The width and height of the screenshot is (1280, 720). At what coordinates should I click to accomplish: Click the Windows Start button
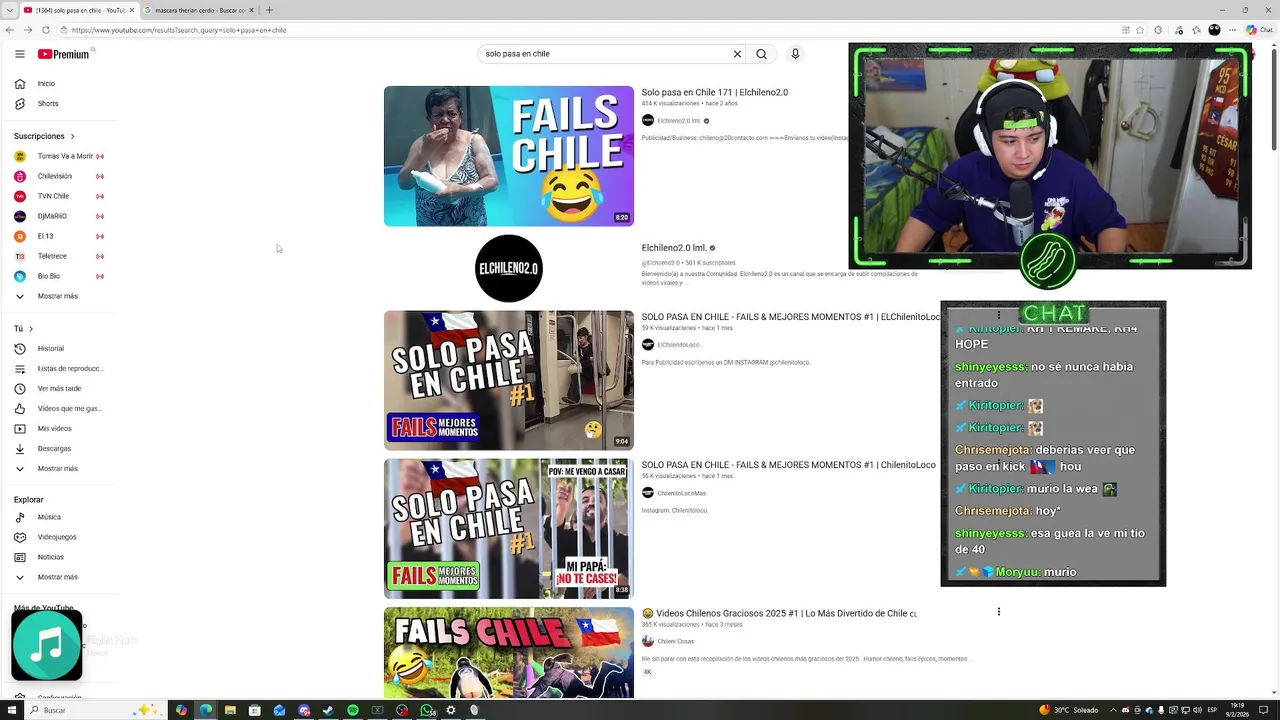[x=12, y=710]
